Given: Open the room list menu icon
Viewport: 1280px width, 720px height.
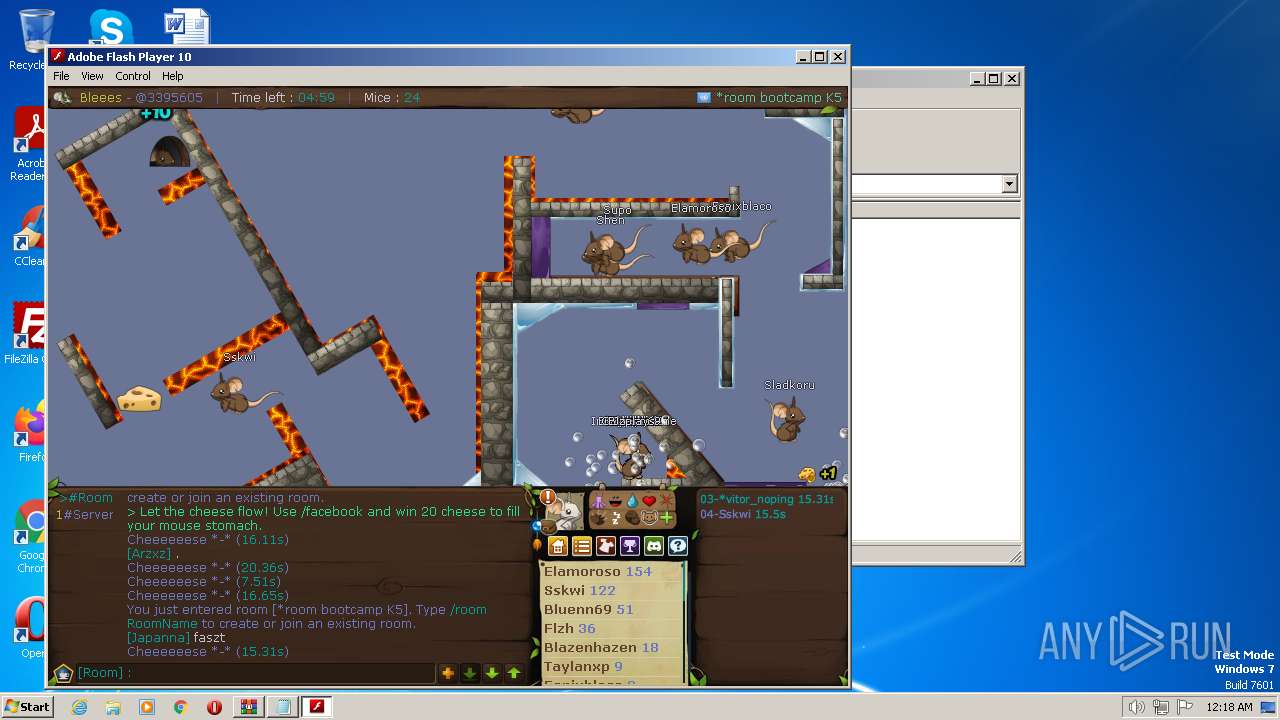Looking at the screenshot, I should pyautogui.click(x=582, y=546).
